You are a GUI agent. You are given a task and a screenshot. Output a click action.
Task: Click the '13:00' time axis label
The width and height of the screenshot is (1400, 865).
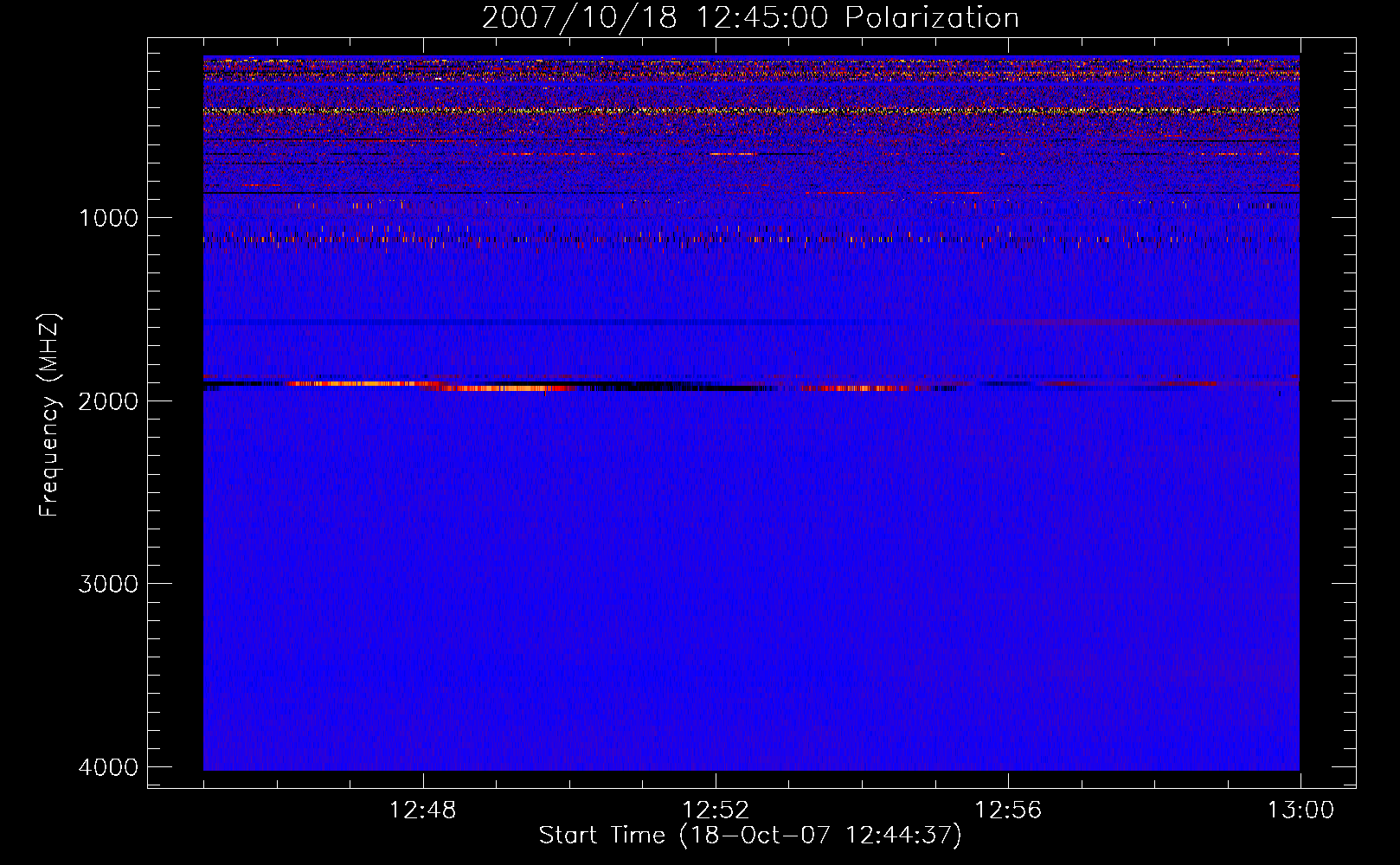click(x=1300, y=811)
